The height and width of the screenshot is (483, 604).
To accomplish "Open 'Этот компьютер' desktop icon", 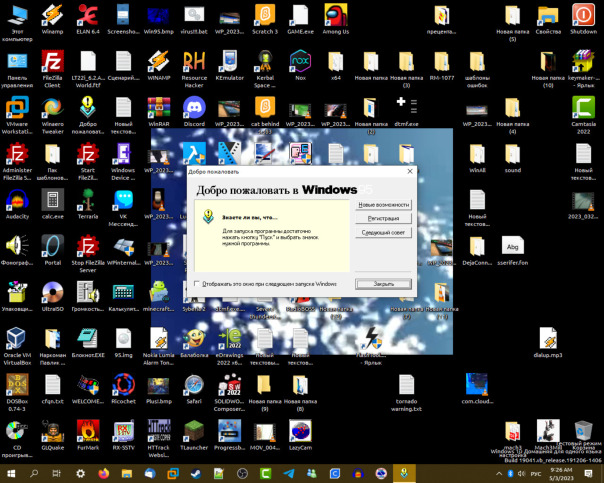I will [x=17, y=22].
